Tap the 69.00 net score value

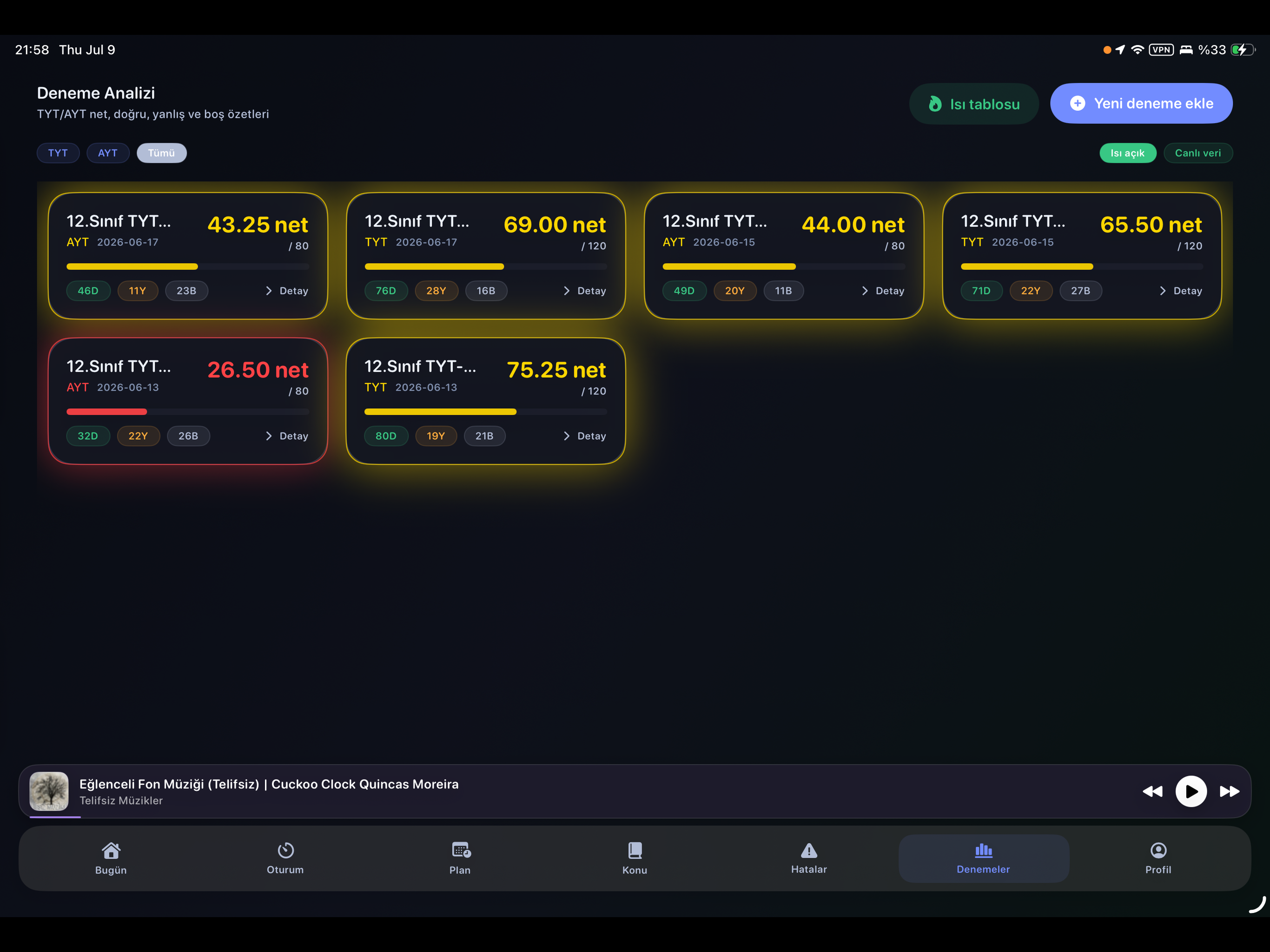tap(555, 225)
